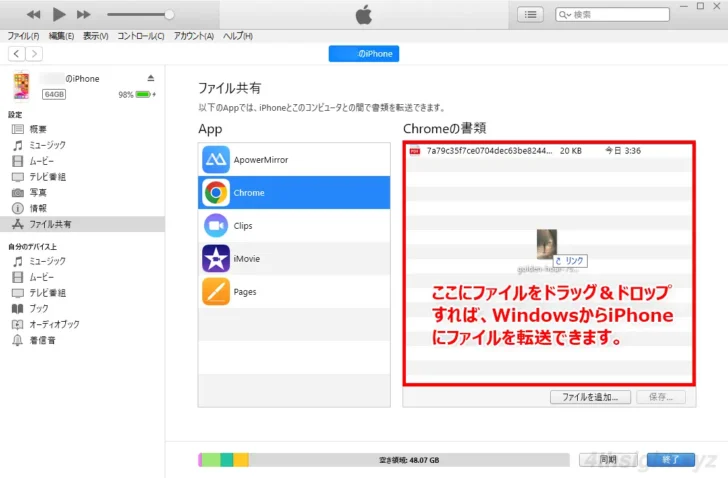This screenshot has width=728, height=478.
Task: Select ファイル共有 in the sidebar
Action: [82, 224]
